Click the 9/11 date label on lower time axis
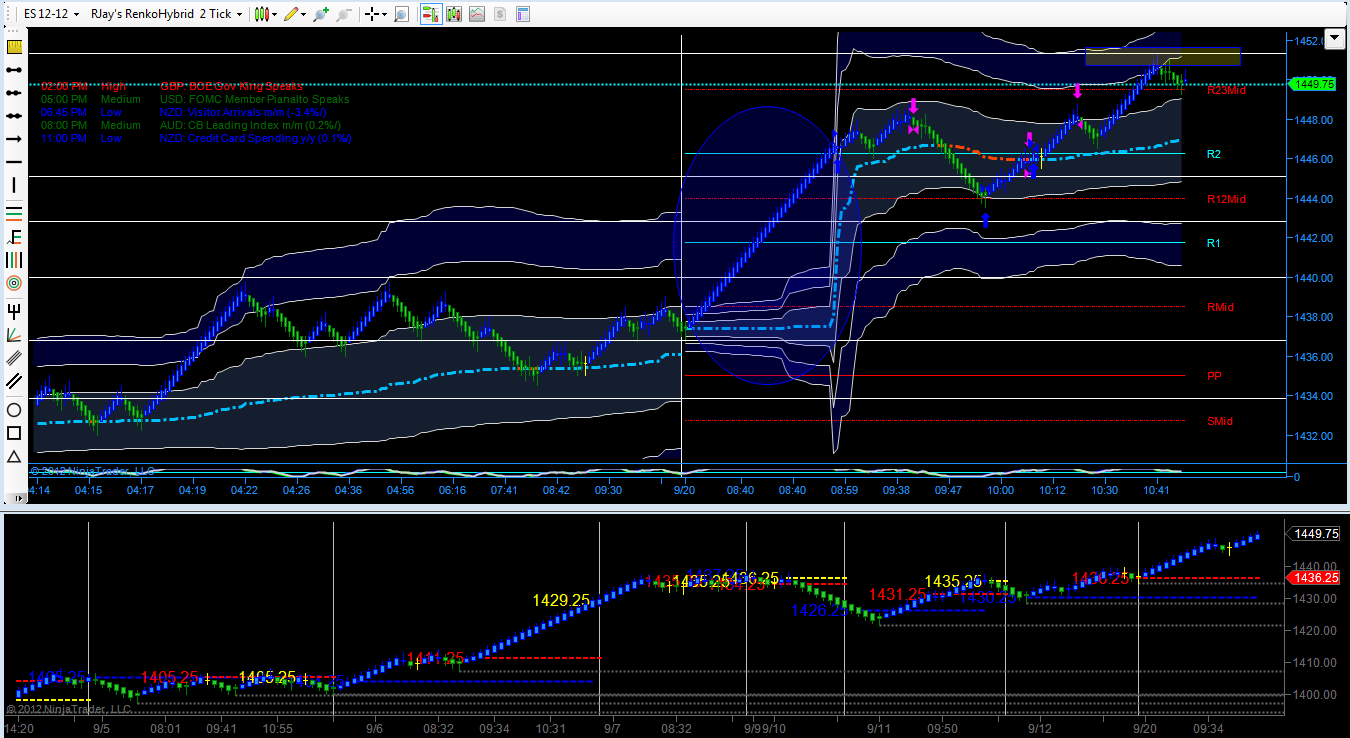 [879, 729]
